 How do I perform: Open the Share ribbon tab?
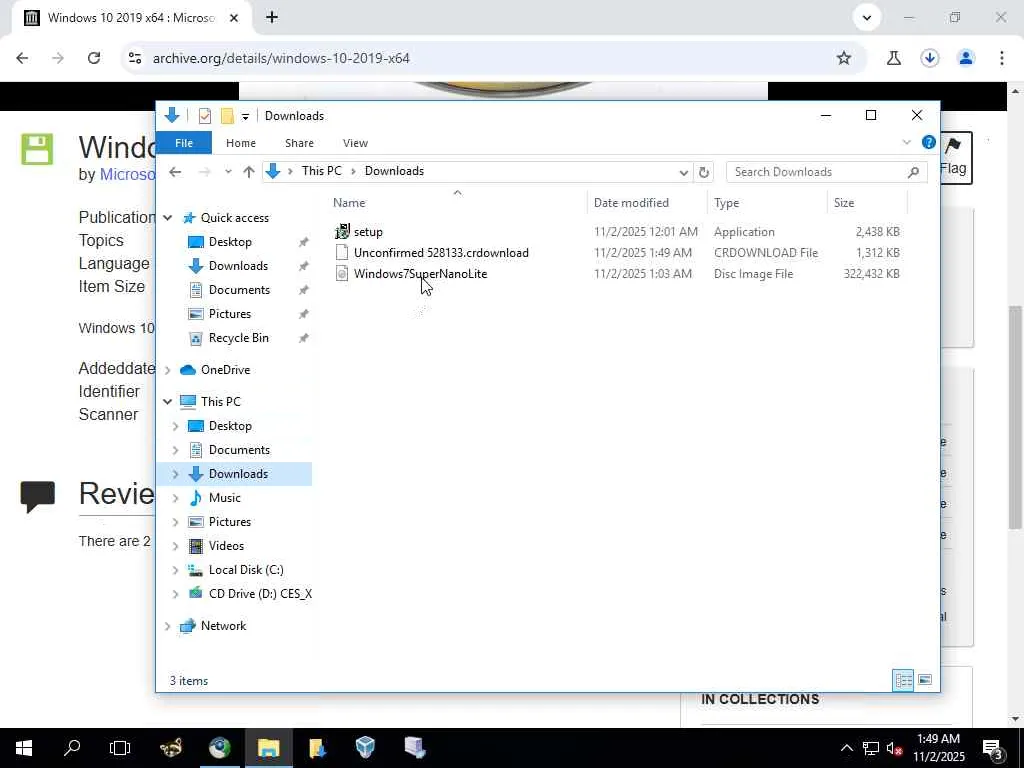[x=299, y=142]
